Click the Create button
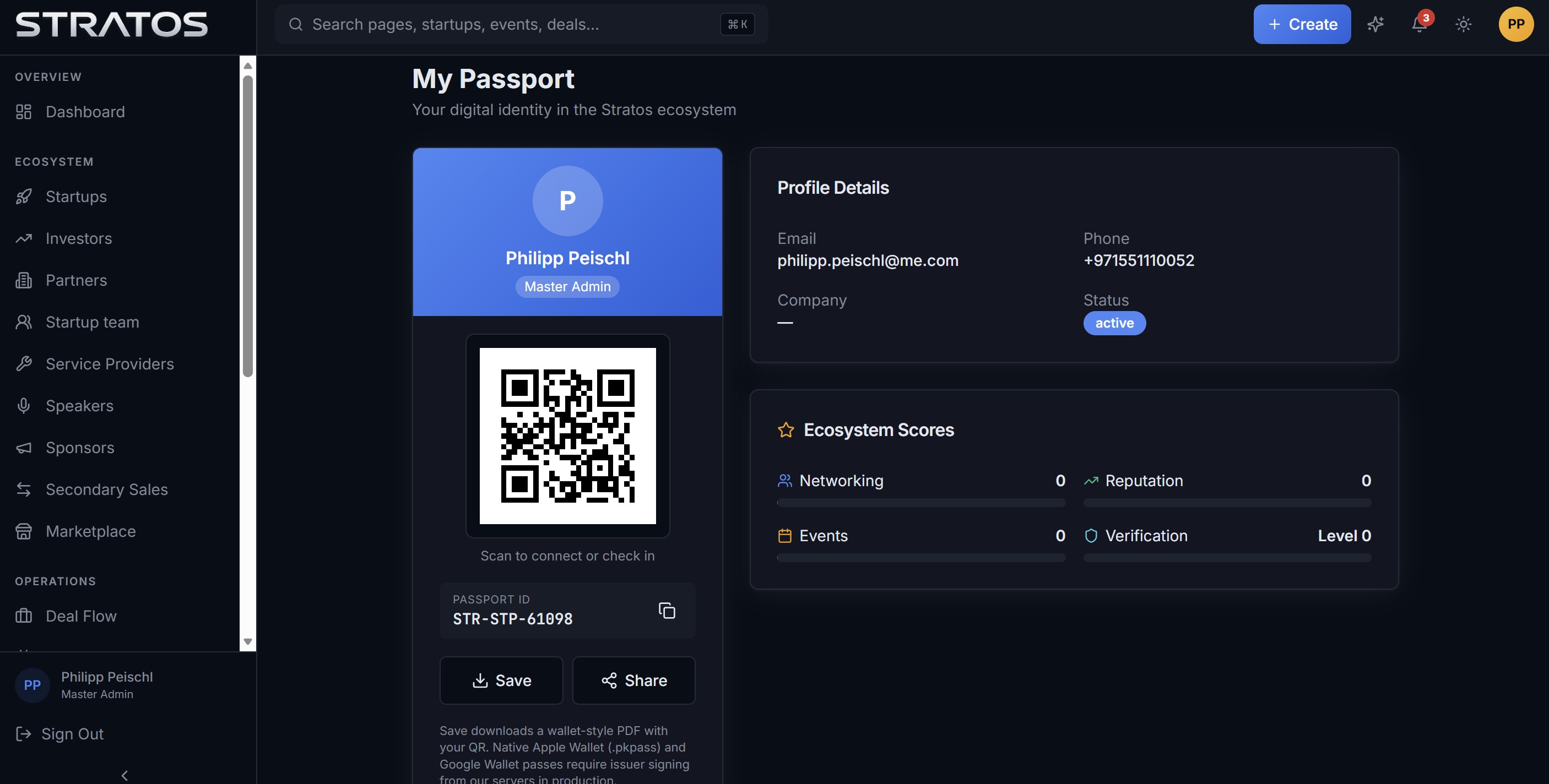Viewport: 1549px width, 784px height. (x=1302, y=24)
